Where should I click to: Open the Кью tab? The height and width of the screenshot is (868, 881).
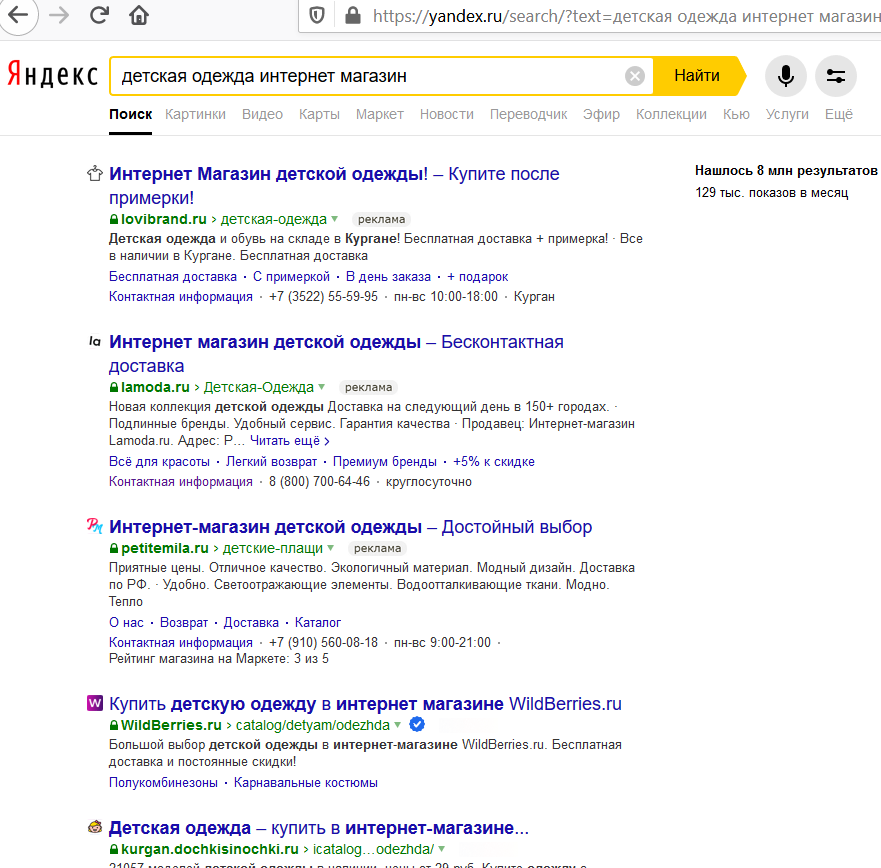pyautogui.click(x=736, y=114)
